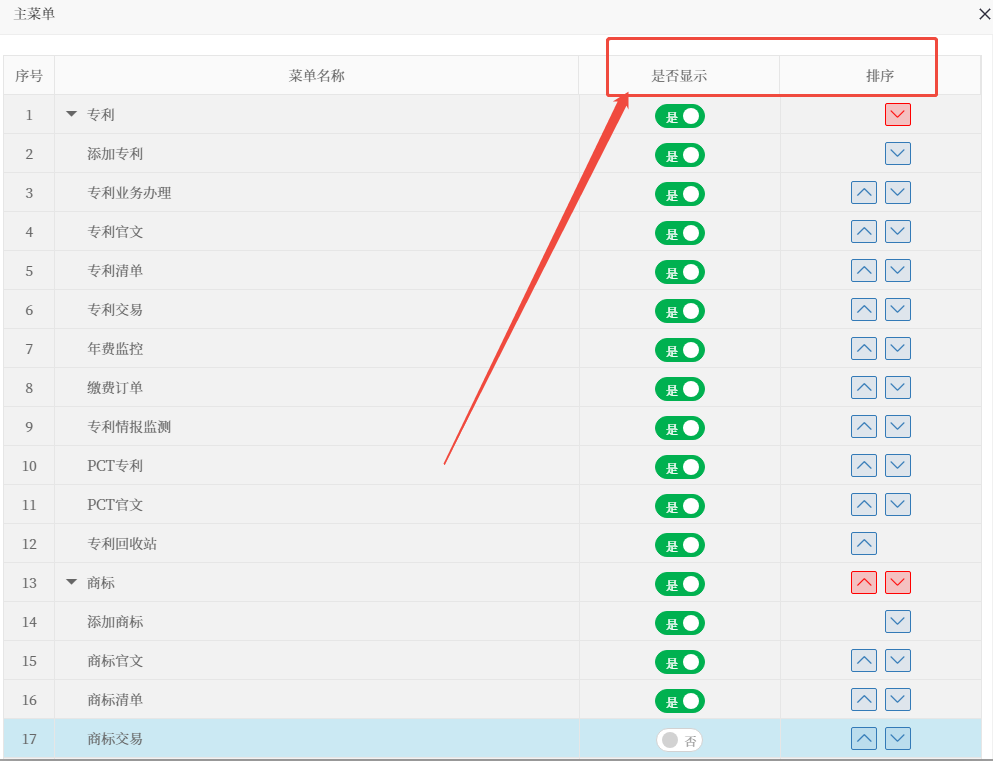Move 专利官文 row down
The width and height of the screenshot is (993, 761).
click(x=897, y=232)
